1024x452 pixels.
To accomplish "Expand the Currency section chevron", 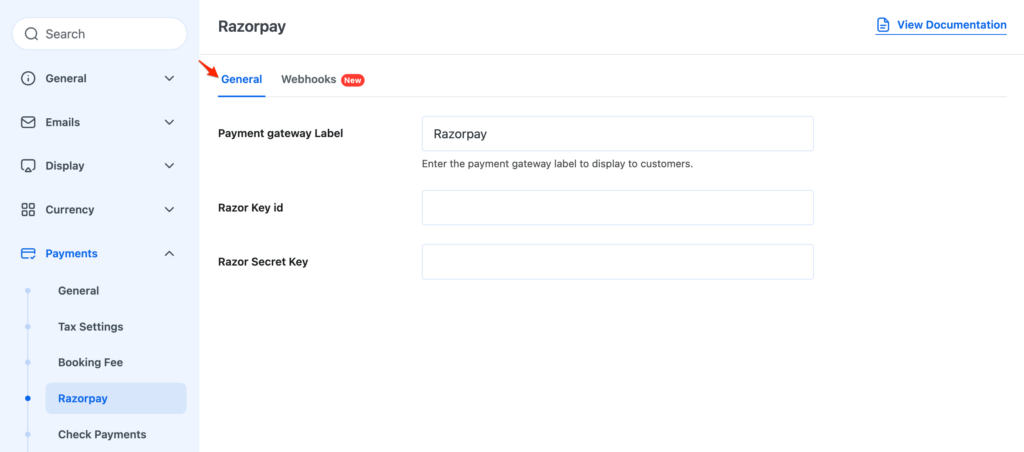I will point(169,210).
